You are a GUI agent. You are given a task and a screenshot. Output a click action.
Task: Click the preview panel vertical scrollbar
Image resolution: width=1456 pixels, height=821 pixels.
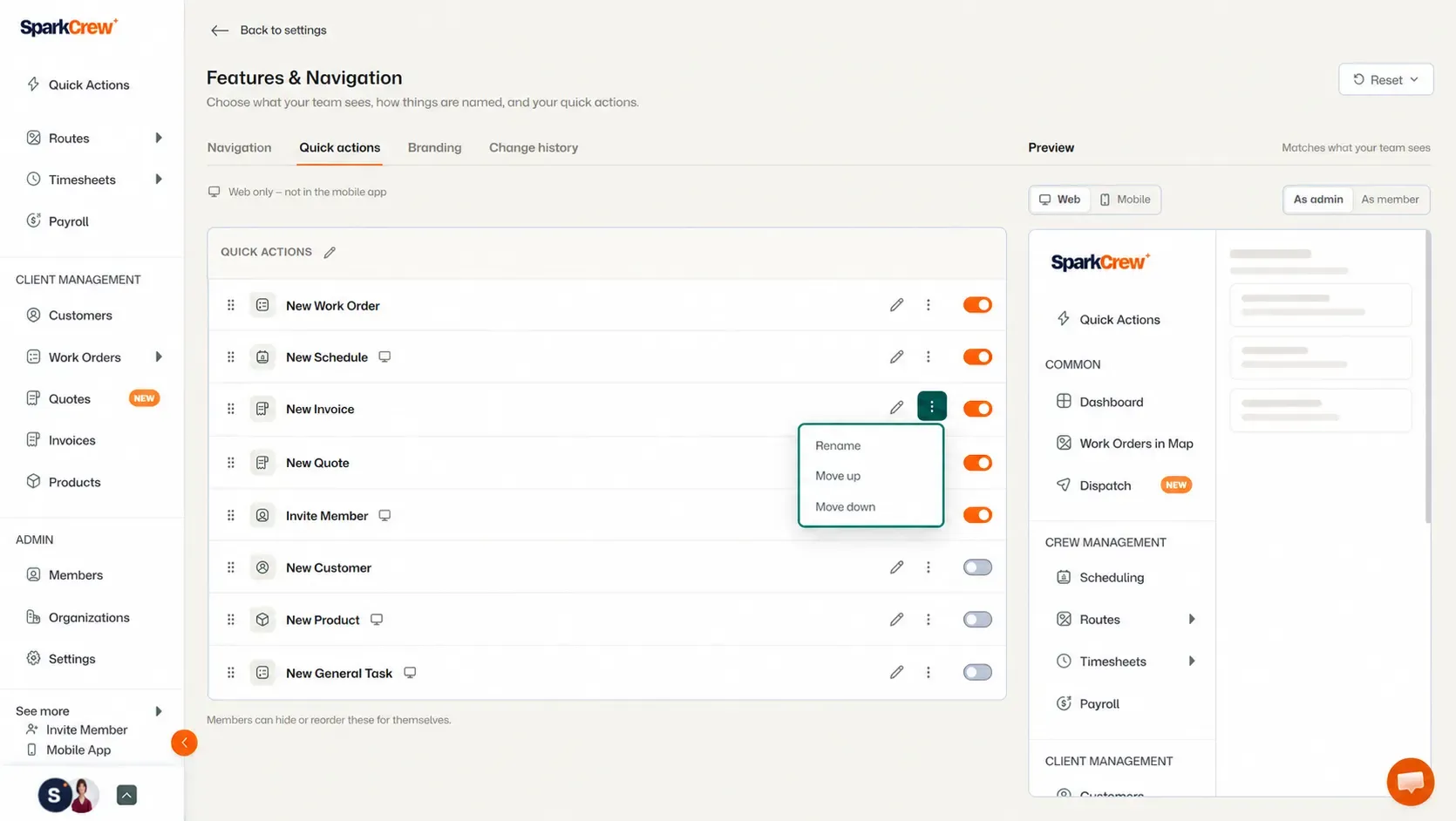1427,377
